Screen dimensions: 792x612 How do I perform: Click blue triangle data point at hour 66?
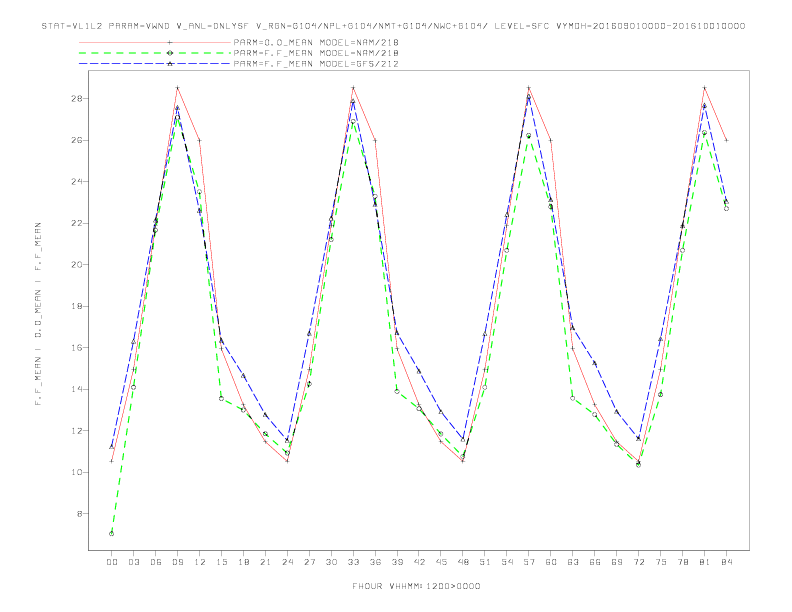(595, 363)
